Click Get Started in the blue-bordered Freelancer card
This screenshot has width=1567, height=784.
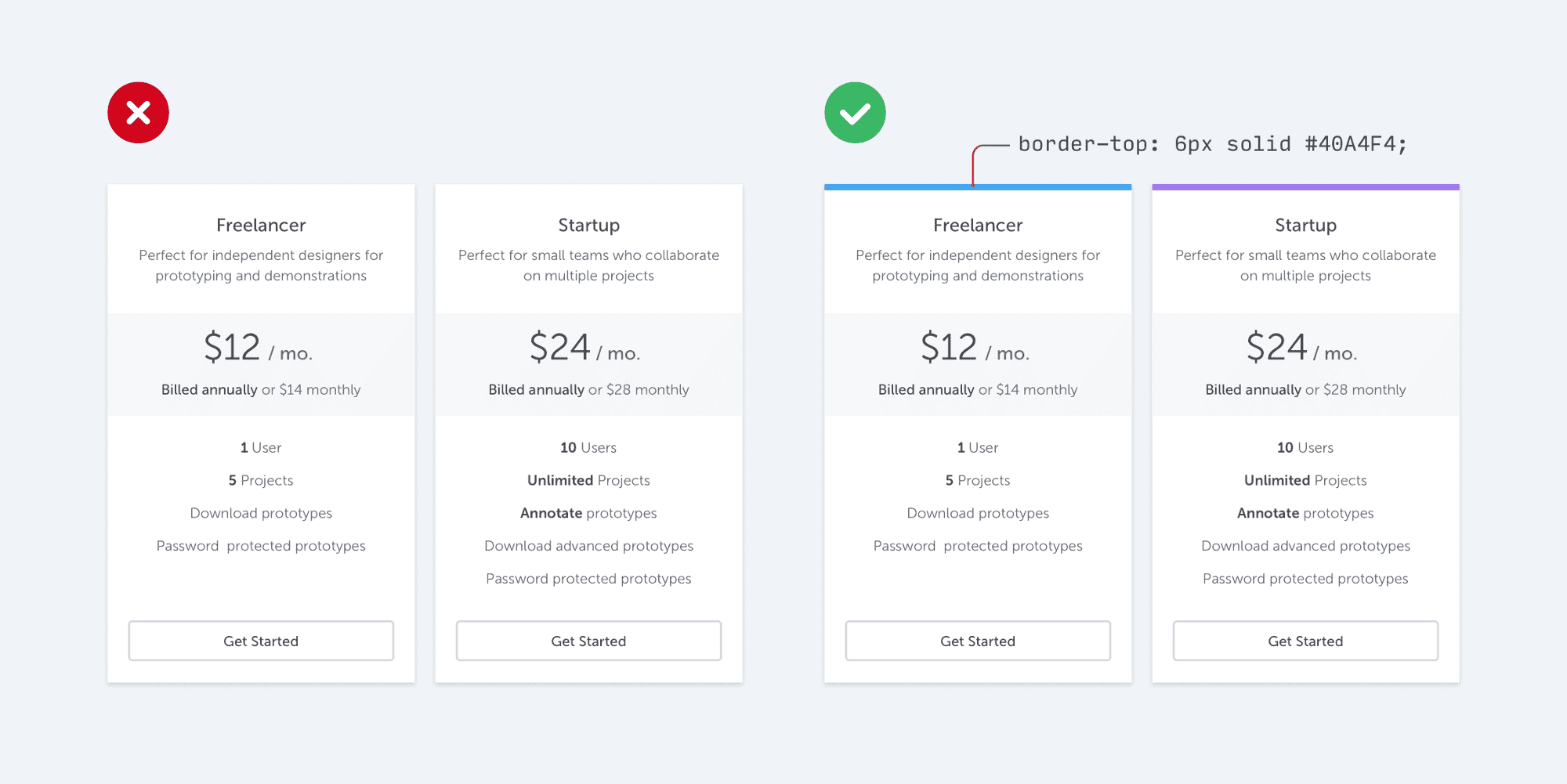coord(977,641)
